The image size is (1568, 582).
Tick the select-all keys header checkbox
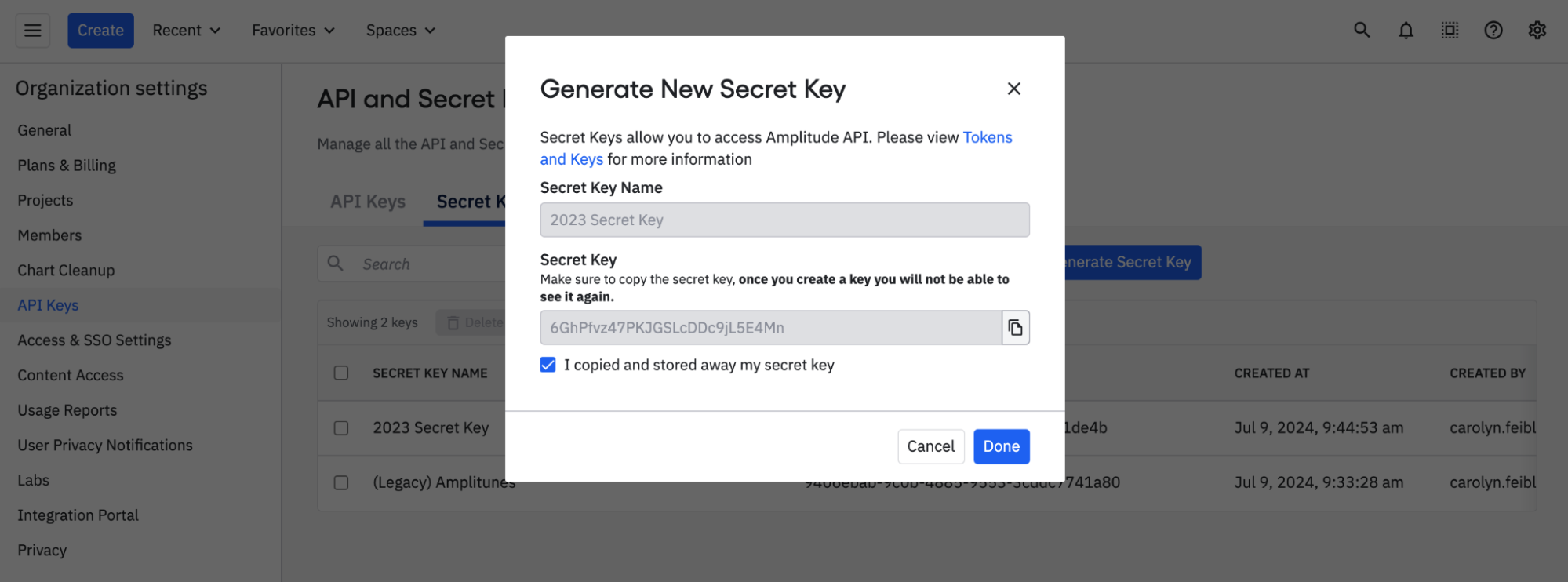[341, 373]
